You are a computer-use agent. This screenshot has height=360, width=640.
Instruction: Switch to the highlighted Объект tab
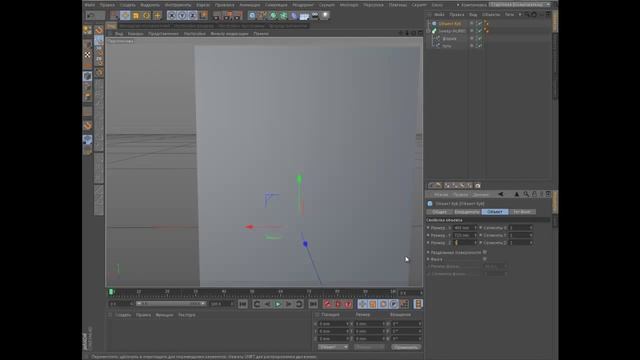(495, 212)
